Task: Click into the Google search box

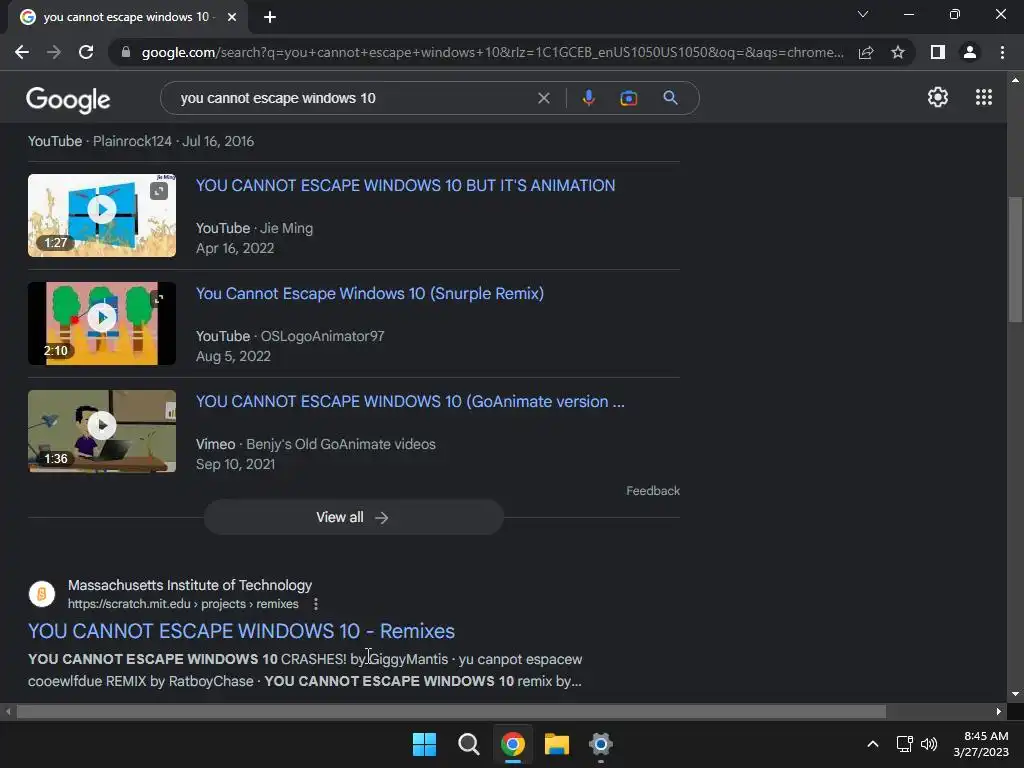Action: pos(353,98)
